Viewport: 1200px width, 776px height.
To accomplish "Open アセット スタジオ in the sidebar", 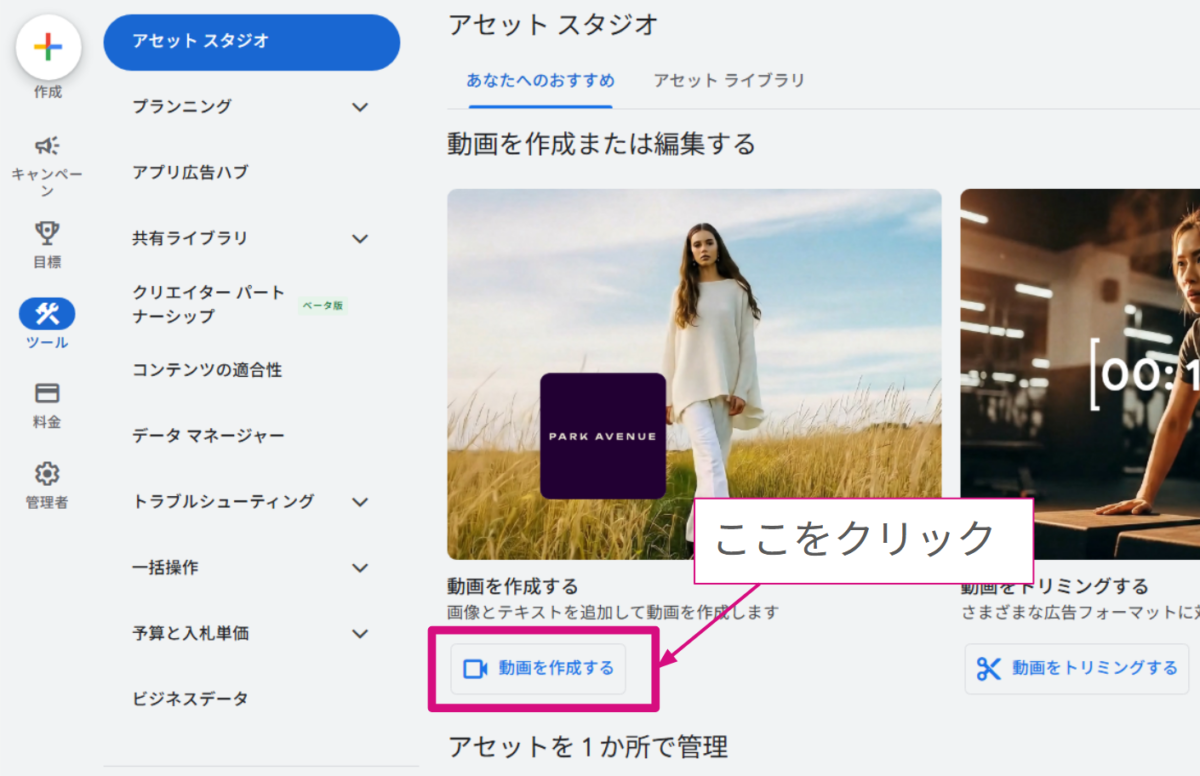I will pos(251,42).
